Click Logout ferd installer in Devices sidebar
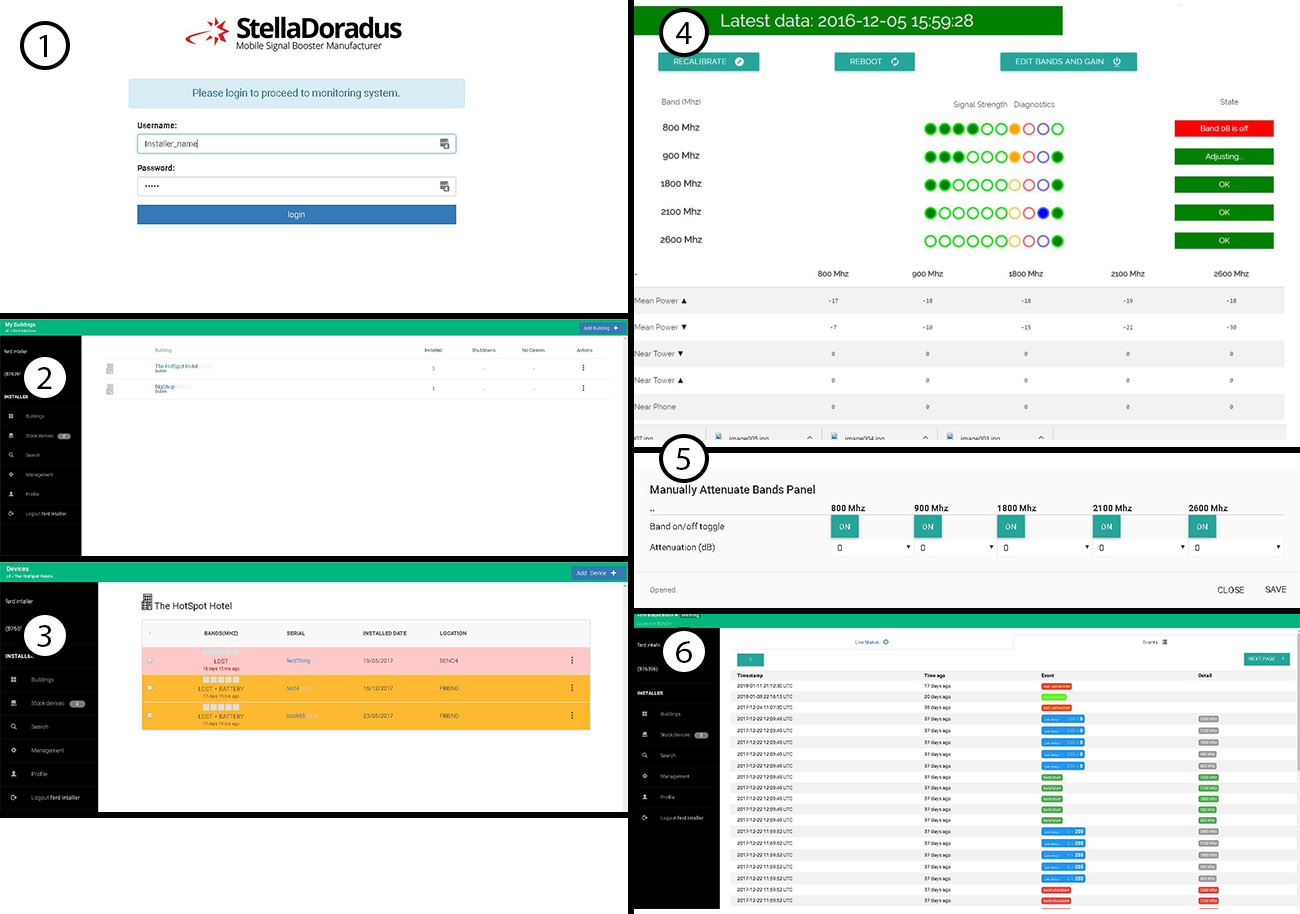Screen dimensions: 1300x914 point(55,798)
